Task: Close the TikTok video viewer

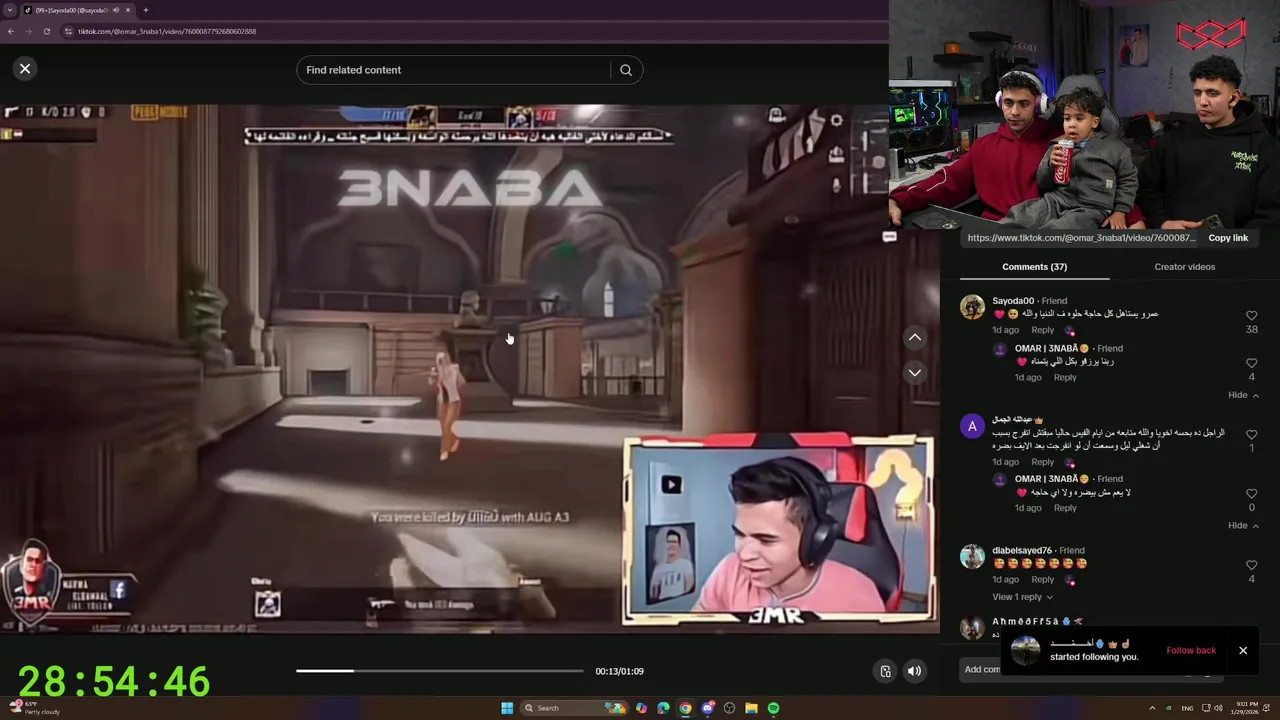Action: [25, 68]
